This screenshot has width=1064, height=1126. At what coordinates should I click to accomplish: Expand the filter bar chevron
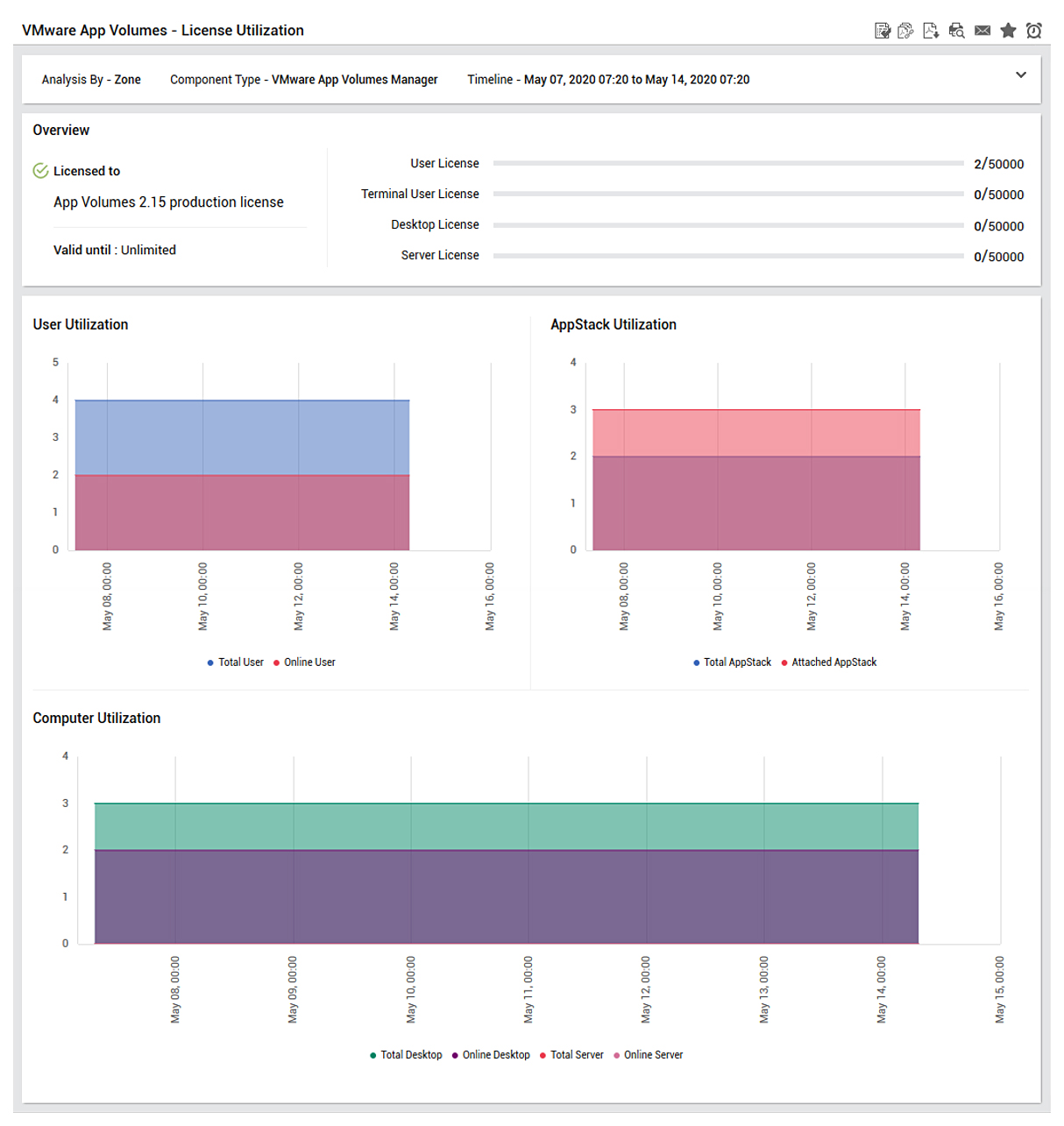click(1020, 75)
